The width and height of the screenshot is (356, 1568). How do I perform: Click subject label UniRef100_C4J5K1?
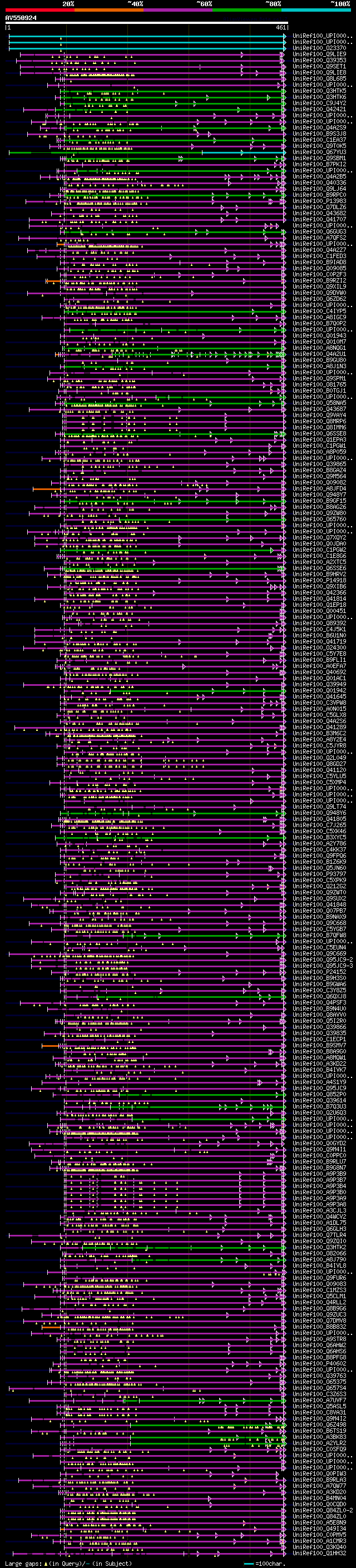319,630
